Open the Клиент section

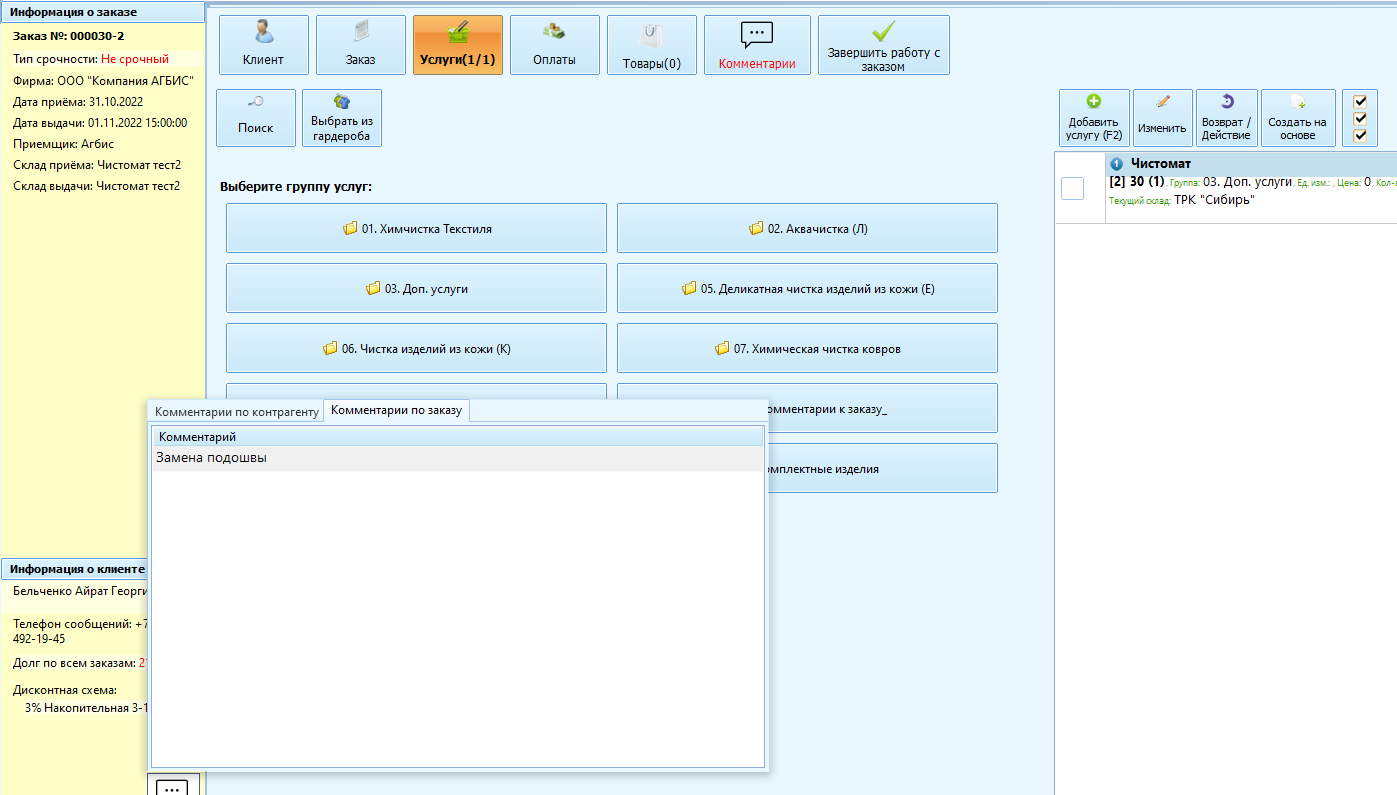(x=263, y=45)
